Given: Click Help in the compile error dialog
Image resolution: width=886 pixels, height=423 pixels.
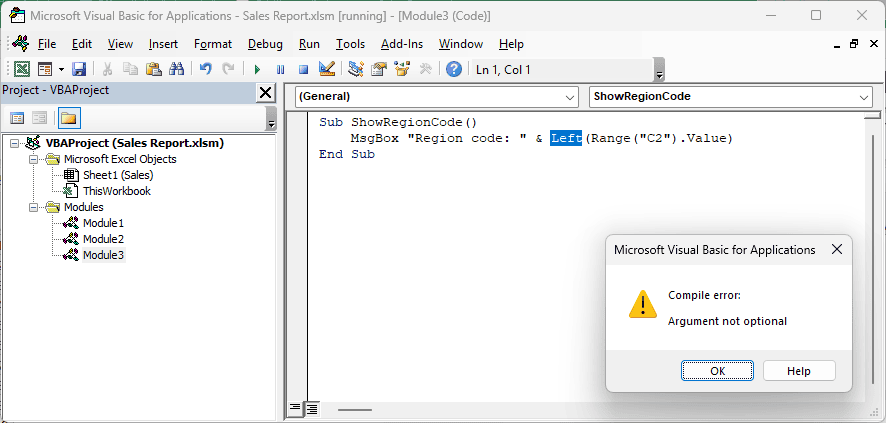Looking at the screenshot, I should 798,371.
